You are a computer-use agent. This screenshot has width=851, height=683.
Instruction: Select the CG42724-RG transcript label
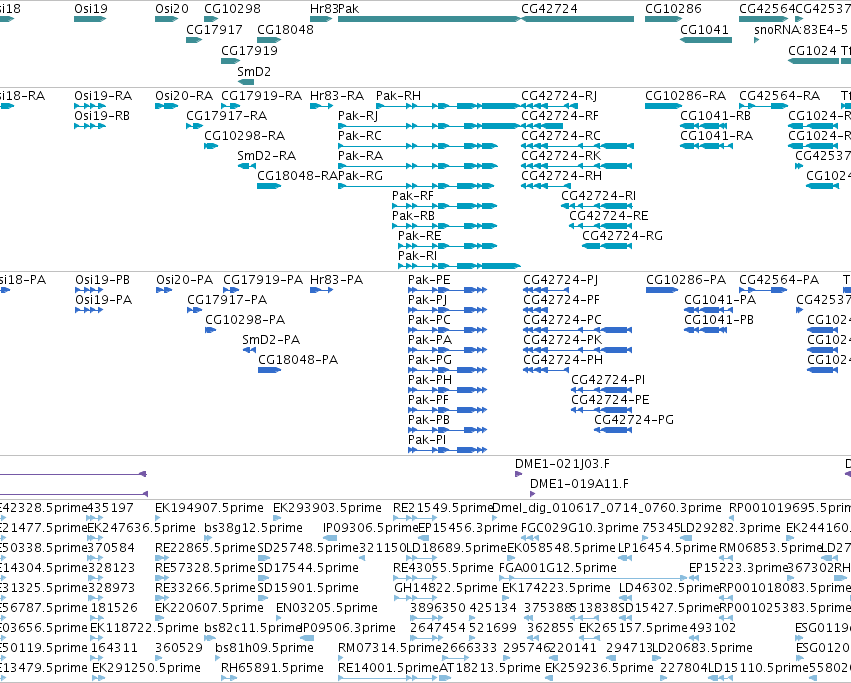click(623, 236)
